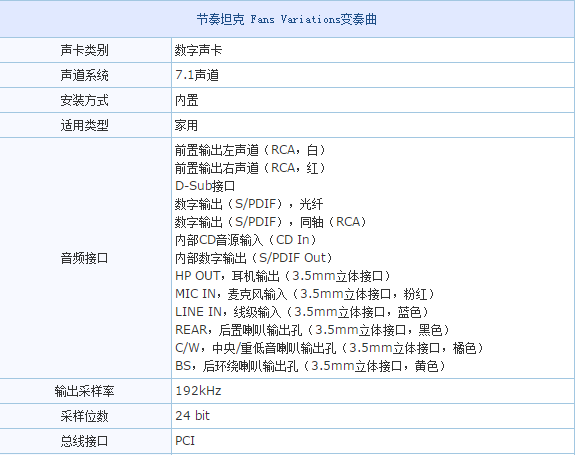
Task: Click the 家用 value text
Action: click(186, 125)
